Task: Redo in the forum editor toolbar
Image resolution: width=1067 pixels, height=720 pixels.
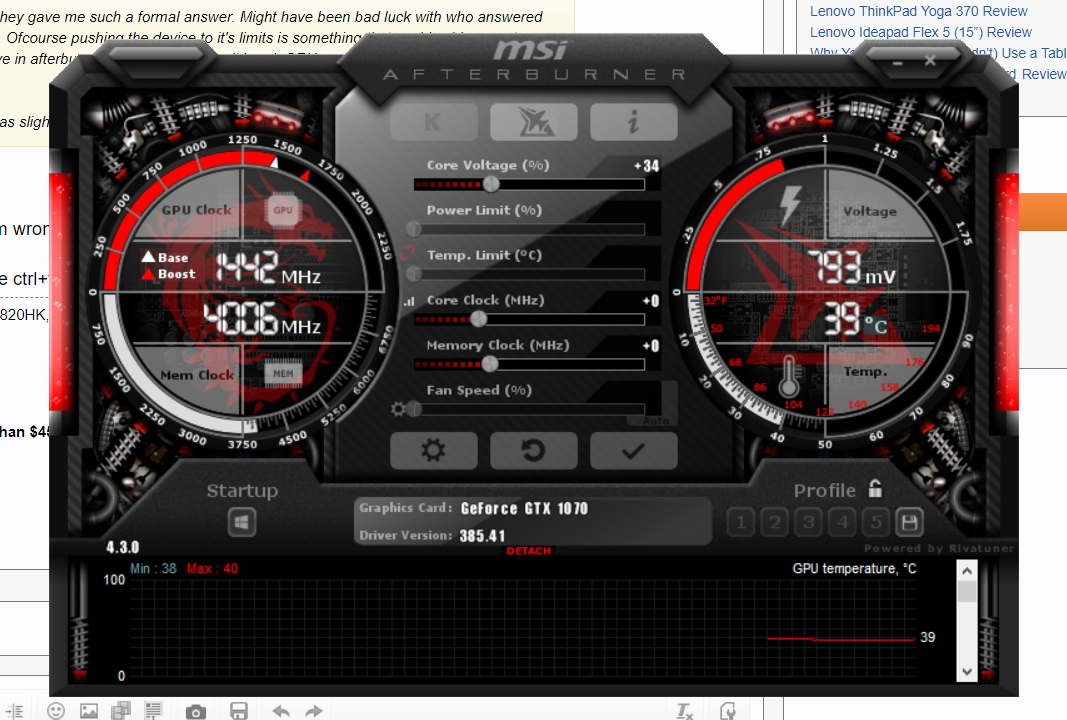Action: coord(313,711)
